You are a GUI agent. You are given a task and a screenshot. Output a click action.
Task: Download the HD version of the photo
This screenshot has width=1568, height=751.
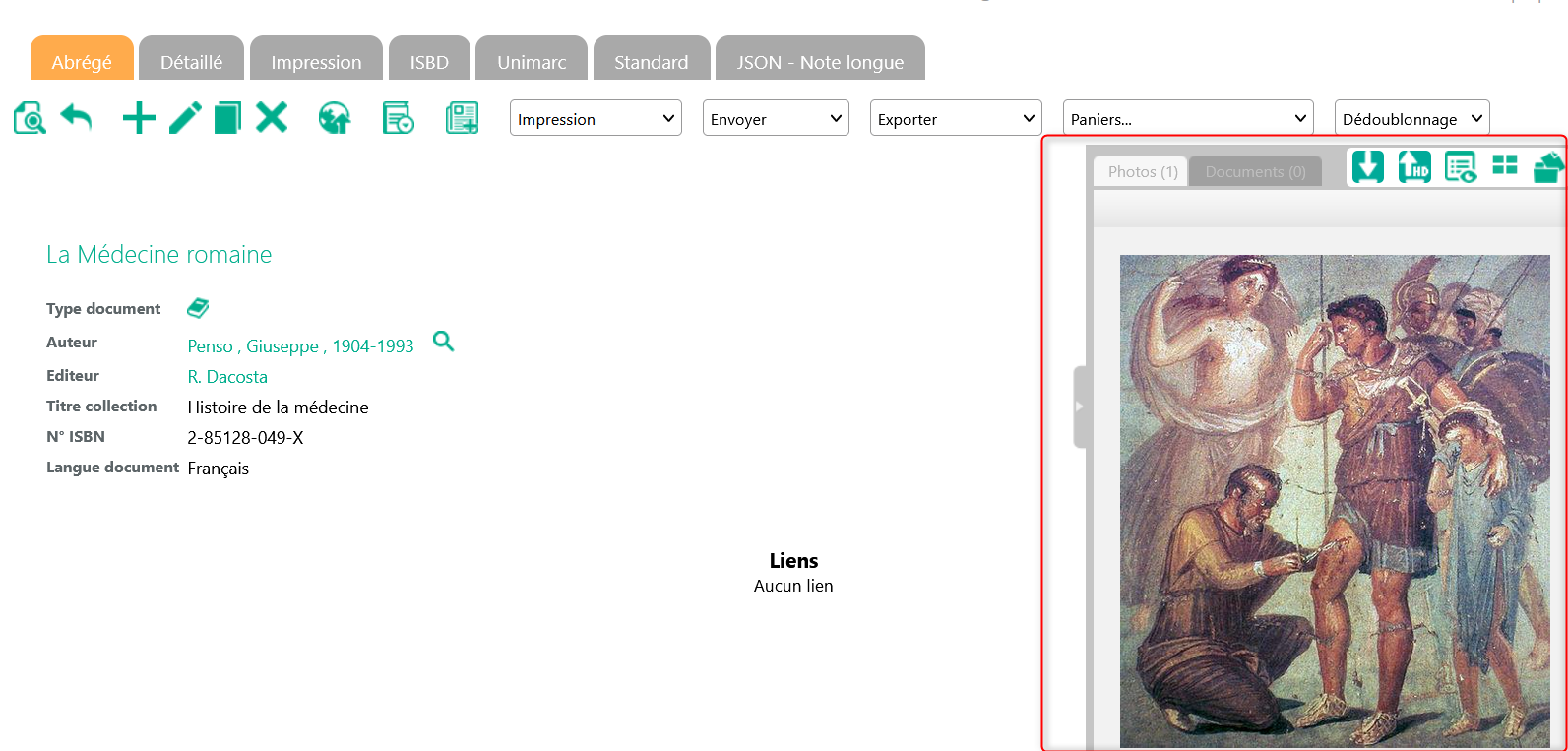click(1414, 166)
